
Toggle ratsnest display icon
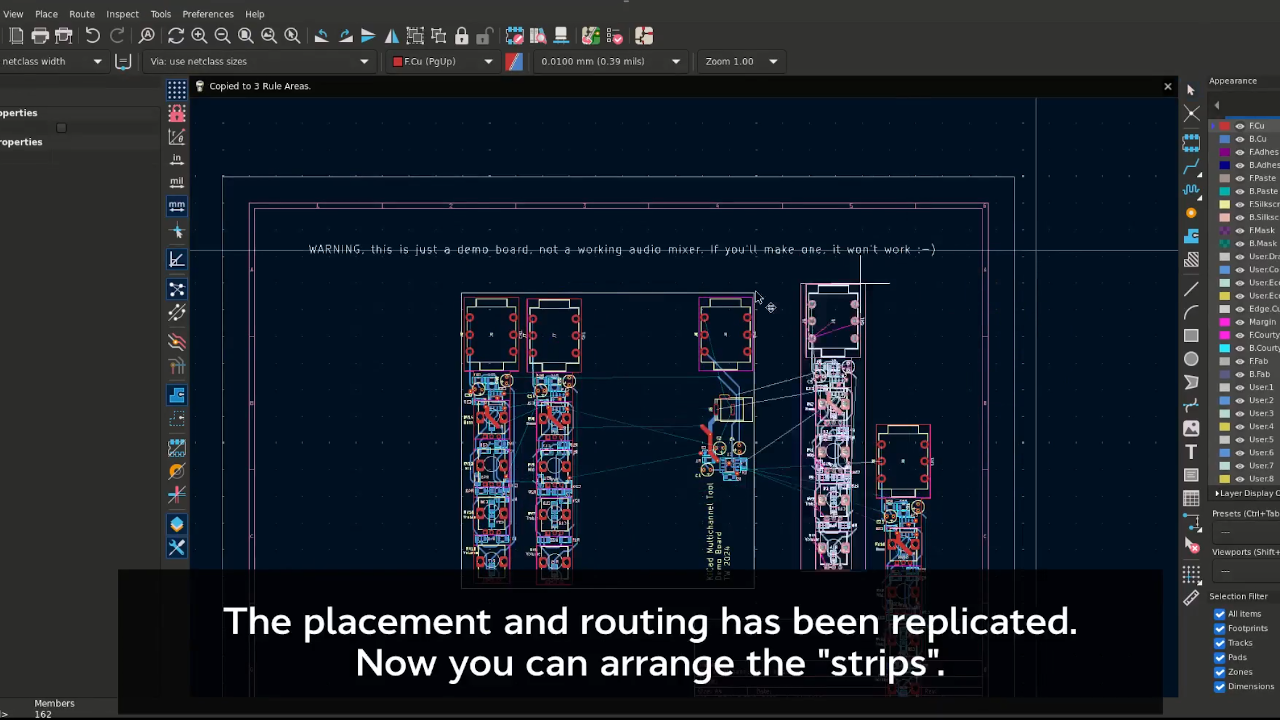click(x=177, y=290)
